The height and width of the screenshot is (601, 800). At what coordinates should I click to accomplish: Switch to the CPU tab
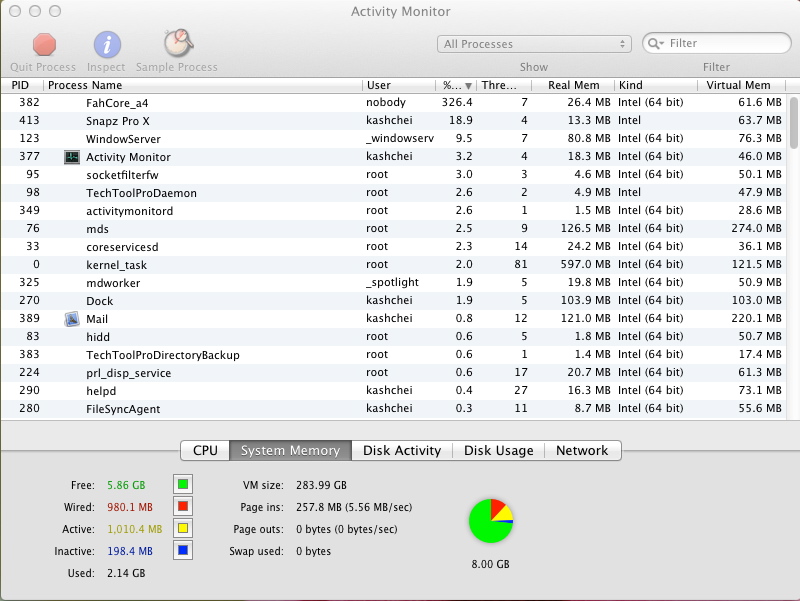(205, 450)
